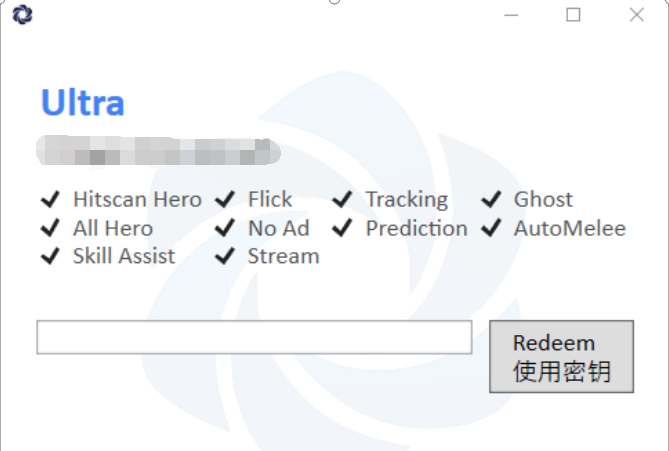This screenshot has width=669, height=451.
Task: Click the All Hero checkmark
Action: pos(50,228)
